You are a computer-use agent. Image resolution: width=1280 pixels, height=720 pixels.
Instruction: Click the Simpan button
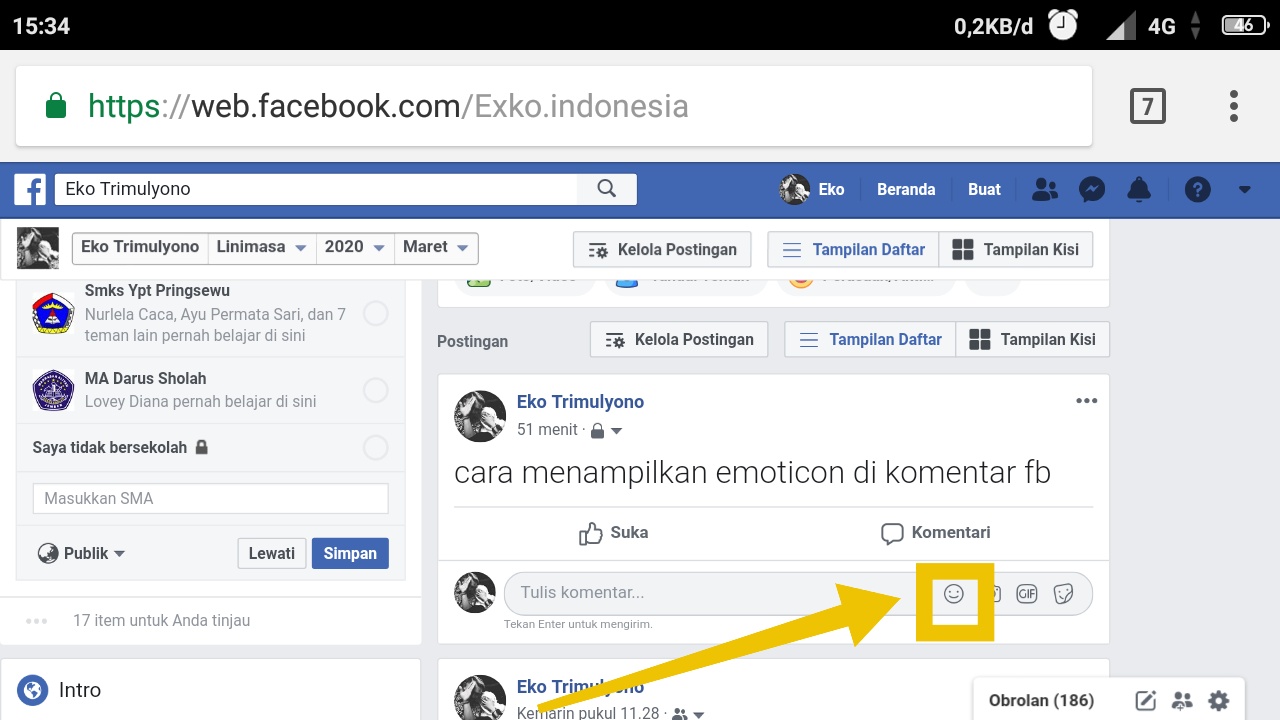(350, 553)
